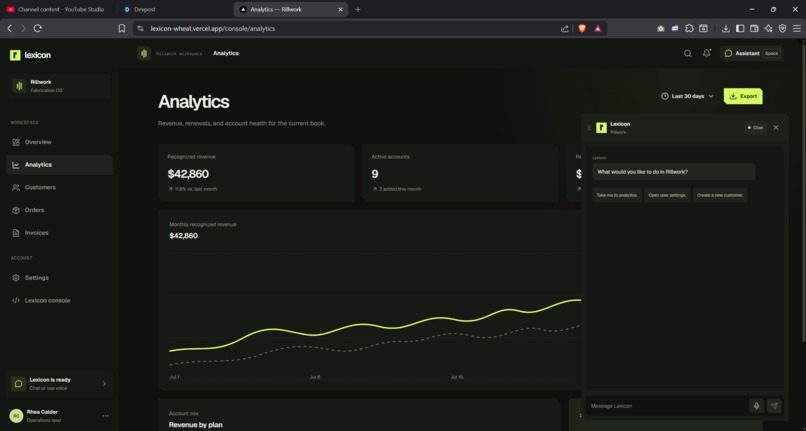Click the 'Lexicon is ready' chat icon
The image size is (806, 431).
(19, 384)
